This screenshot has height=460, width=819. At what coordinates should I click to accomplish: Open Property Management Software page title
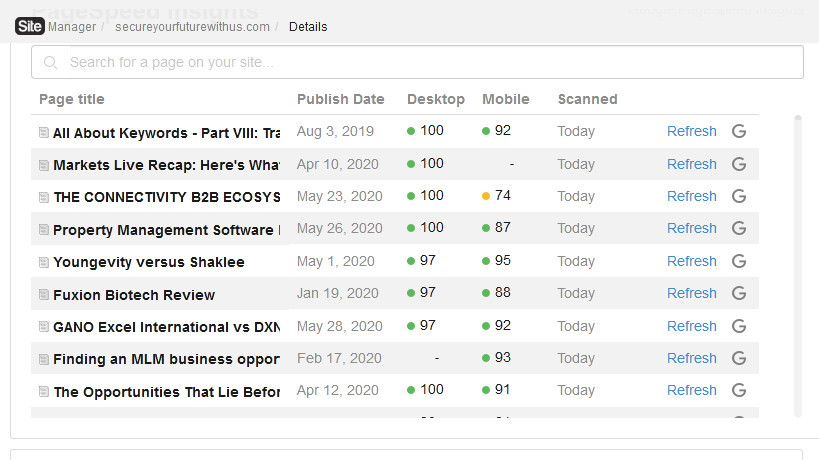[x=167, y=230]
